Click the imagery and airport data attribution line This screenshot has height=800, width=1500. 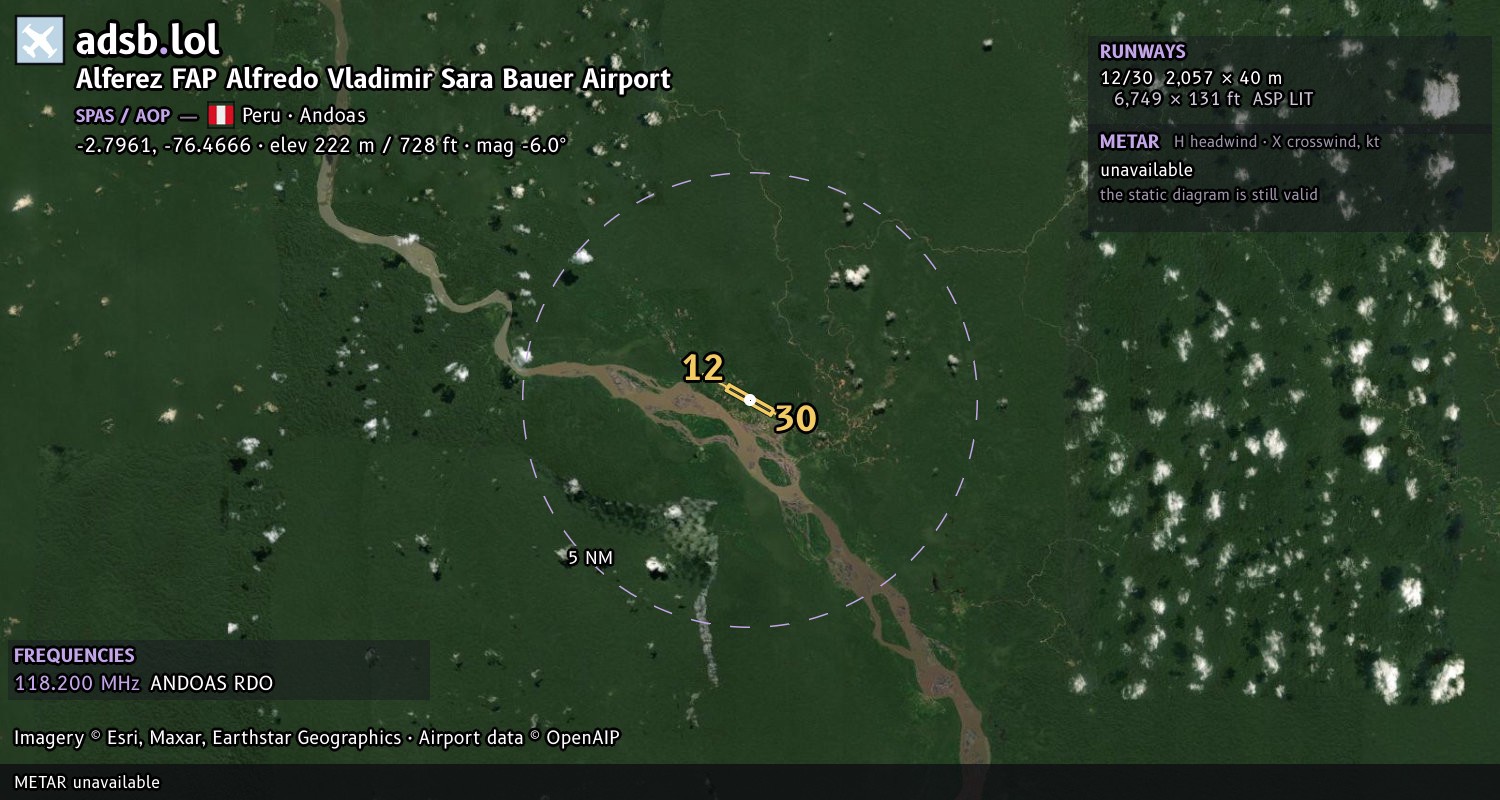(x=317, y=738)
